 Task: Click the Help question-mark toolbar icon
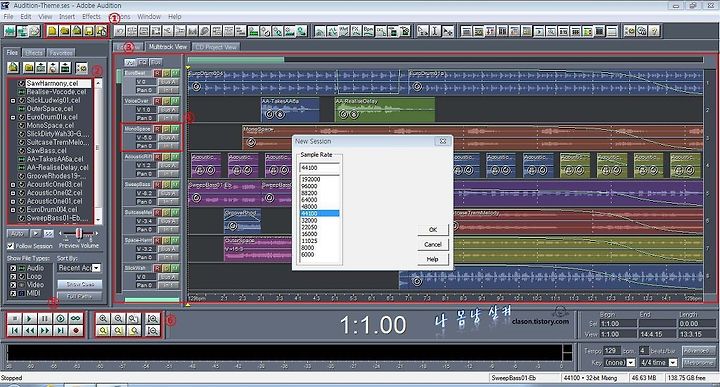pyautogui.click(x=654, y=31)
